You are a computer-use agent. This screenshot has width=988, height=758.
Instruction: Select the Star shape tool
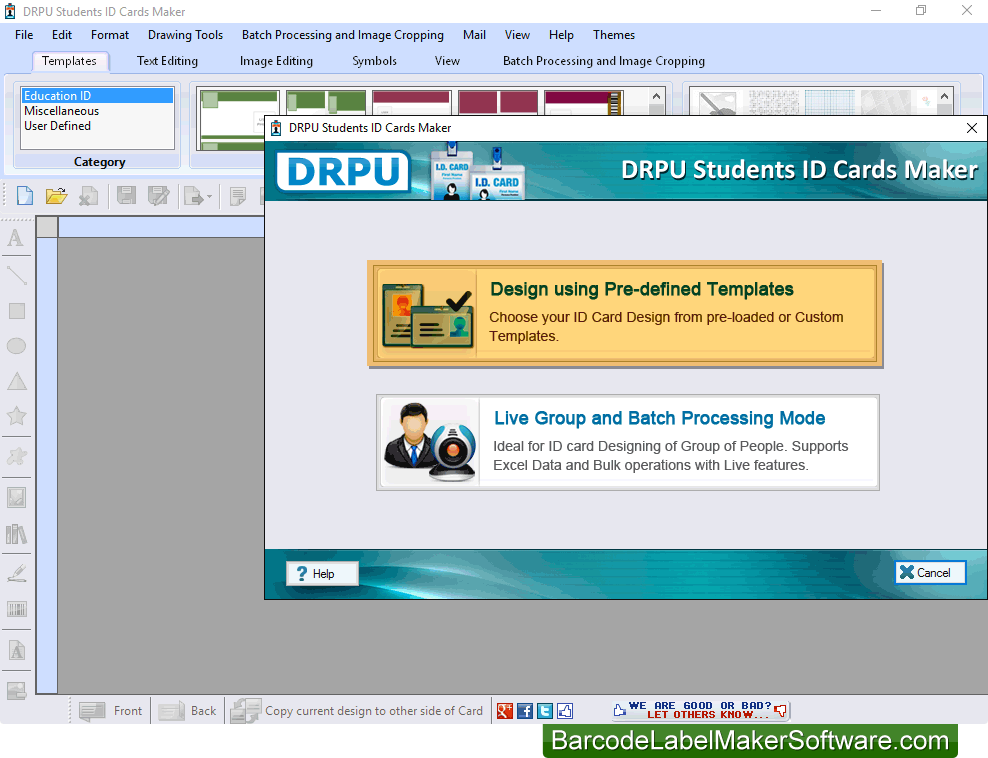(16, 416)
